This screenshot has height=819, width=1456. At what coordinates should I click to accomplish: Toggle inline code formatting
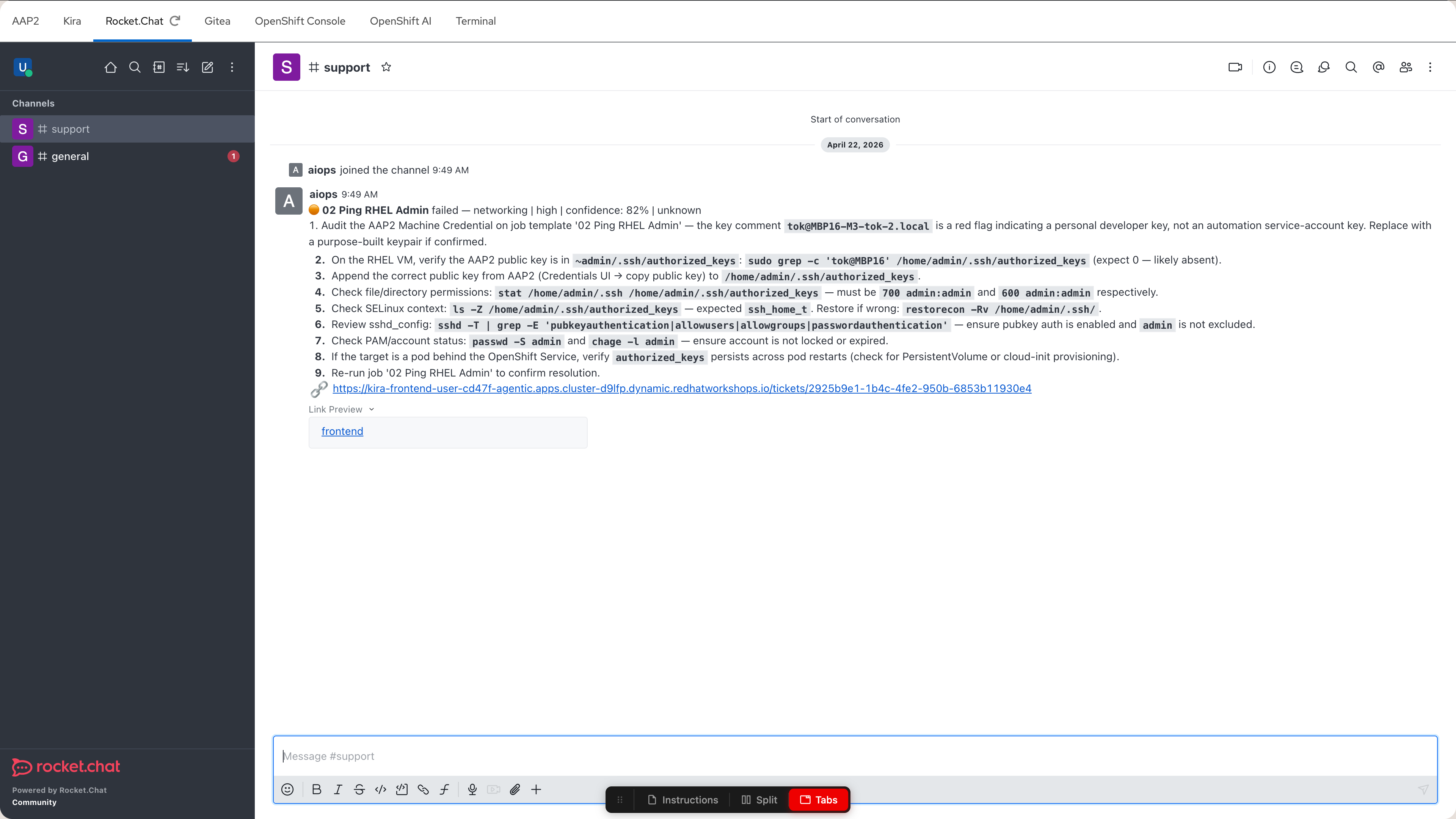[380, 789]
